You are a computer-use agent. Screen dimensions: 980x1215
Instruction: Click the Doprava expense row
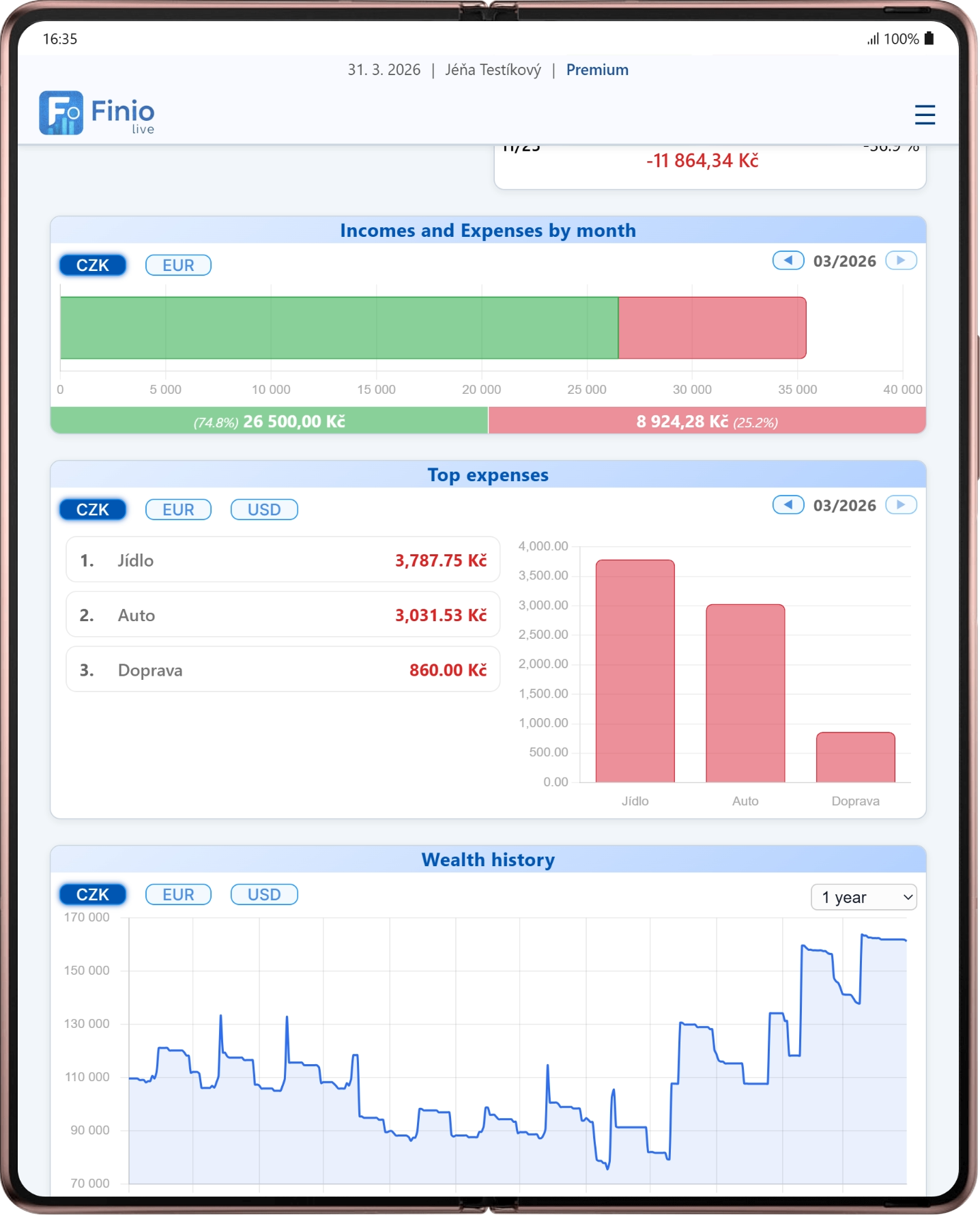283,670
